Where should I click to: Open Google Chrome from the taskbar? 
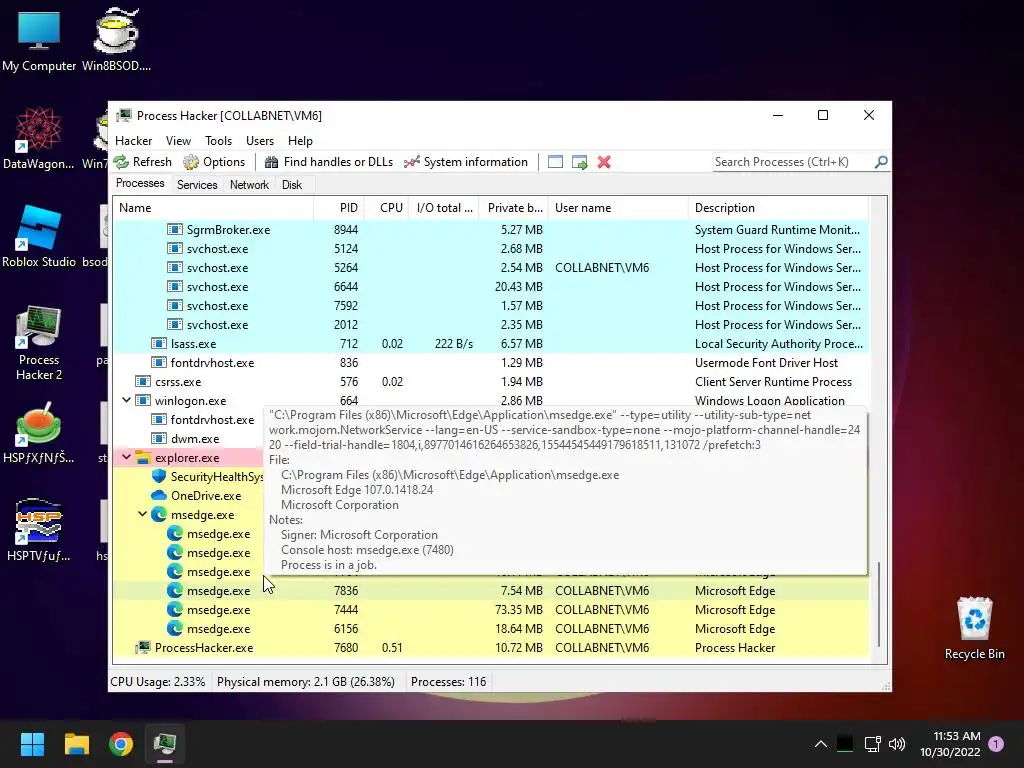pos(121,744)
